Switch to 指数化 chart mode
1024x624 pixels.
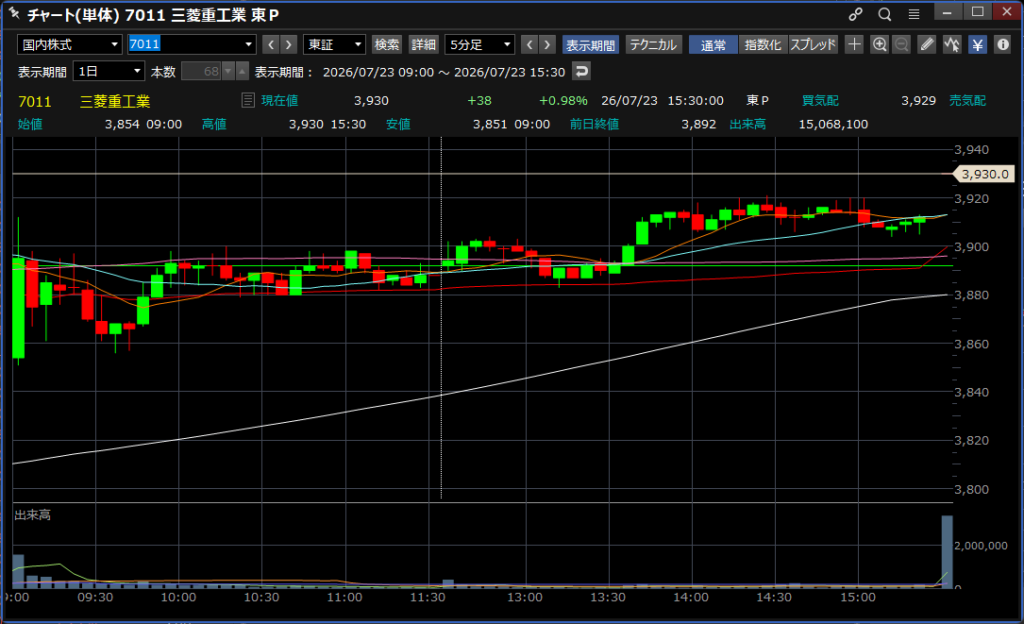[x=763, y=44]
